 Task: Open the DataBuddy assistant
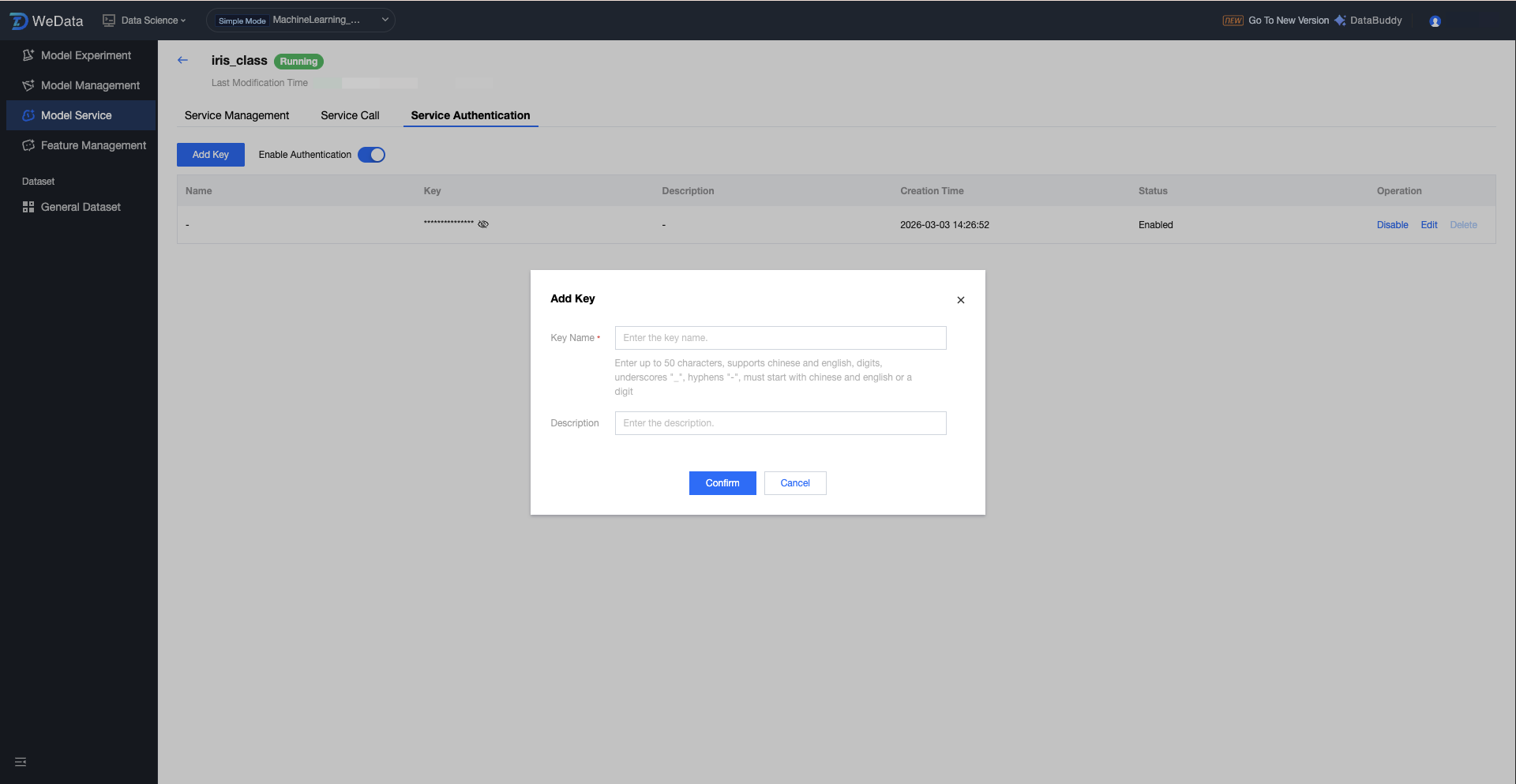click(1368, 21)
